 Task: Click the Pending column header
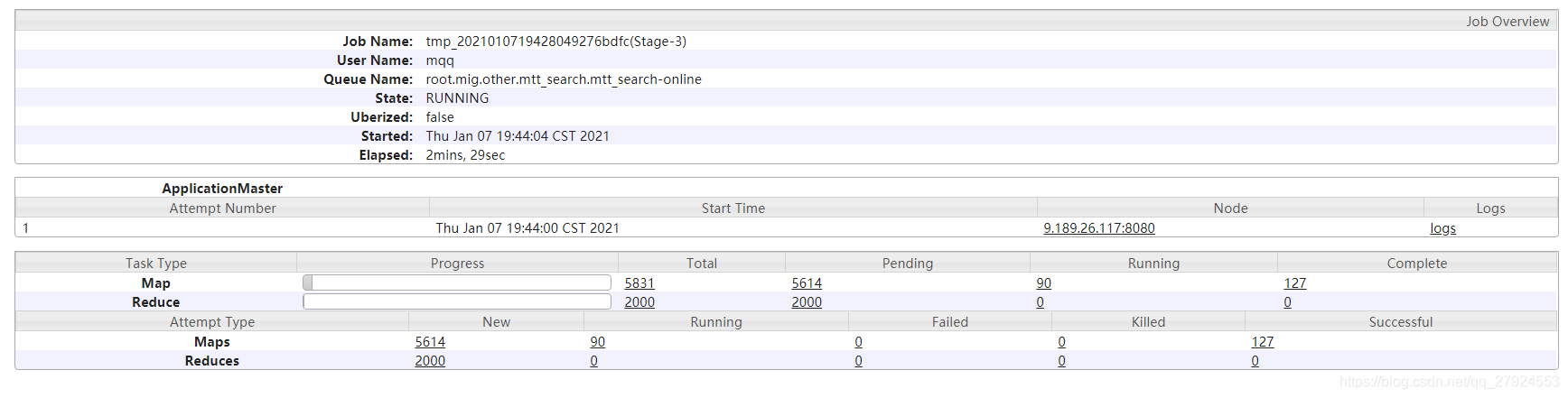click(x=908, y=264)
